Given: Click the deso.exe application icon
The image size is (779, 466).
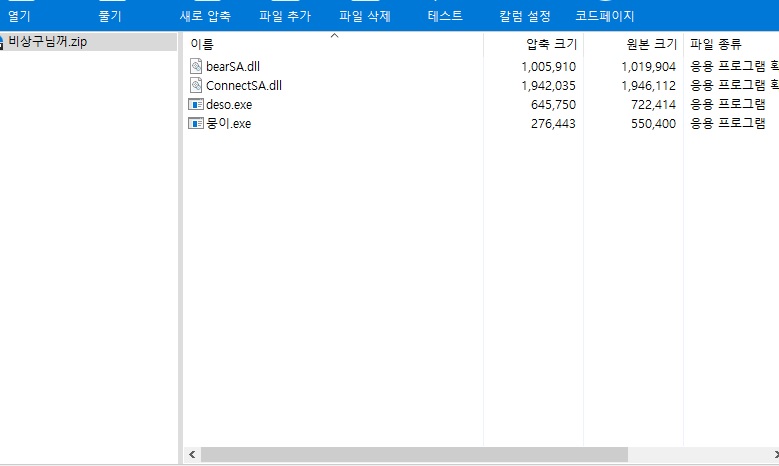Looking at the screenshot, I should tap(196, 104).
